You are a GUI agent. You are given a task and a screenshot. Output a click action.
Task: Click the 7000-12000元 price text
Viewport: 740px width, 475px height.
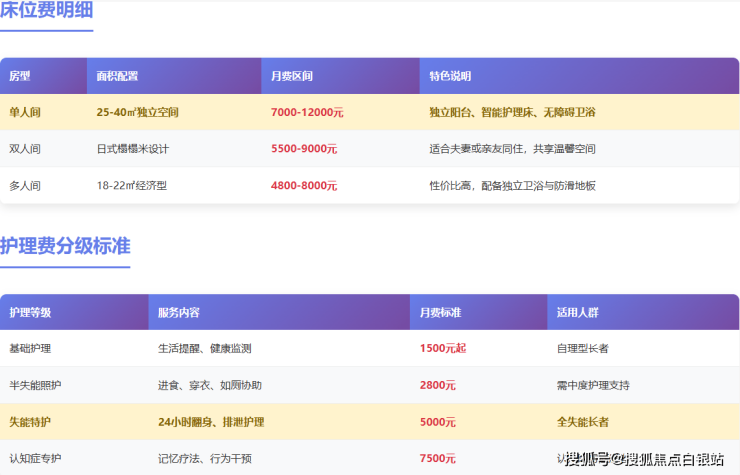[307, 112]
